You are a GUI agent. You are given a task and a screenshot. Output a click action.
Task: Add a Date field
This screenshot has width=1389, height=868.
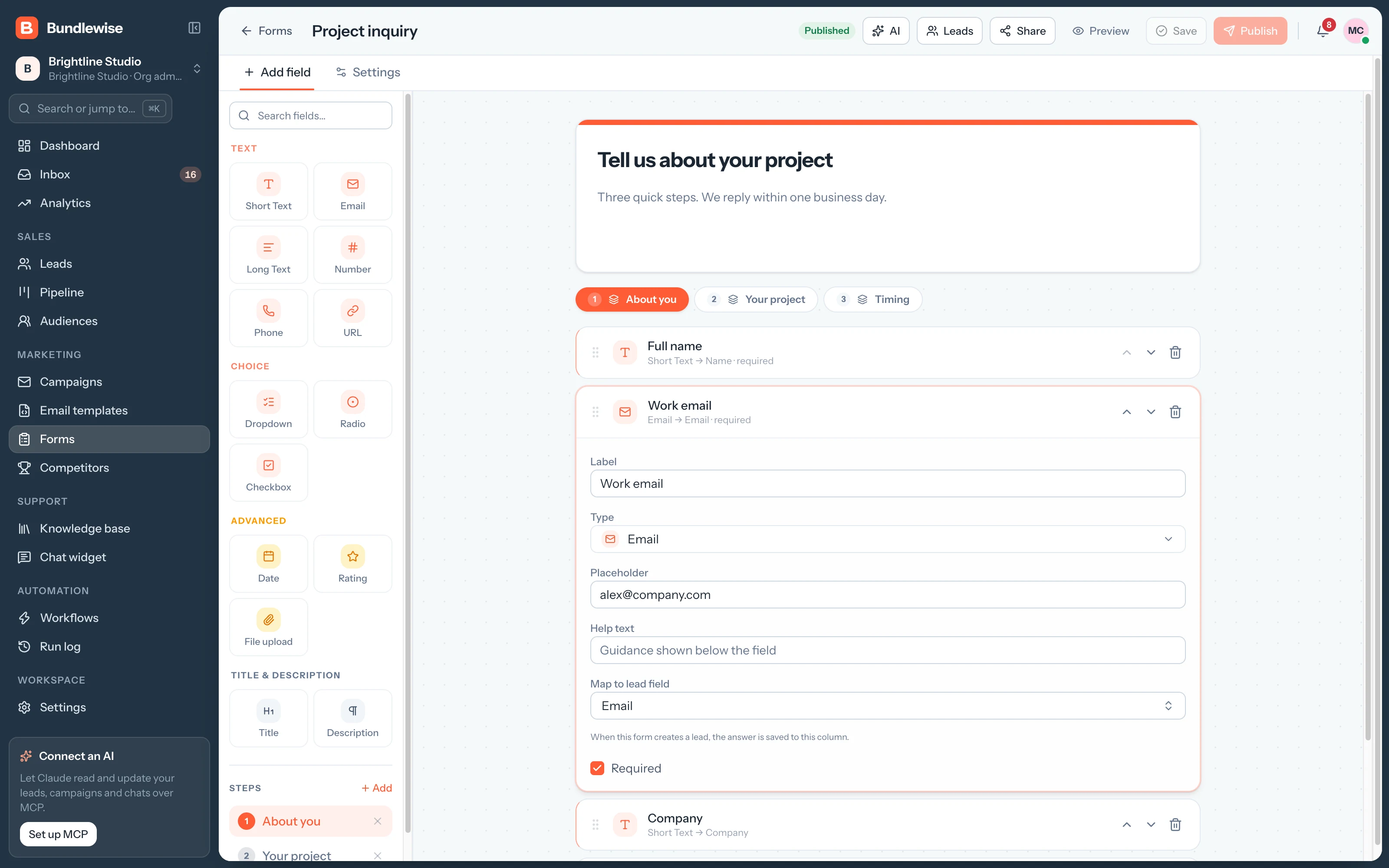[x=269, y=564]
